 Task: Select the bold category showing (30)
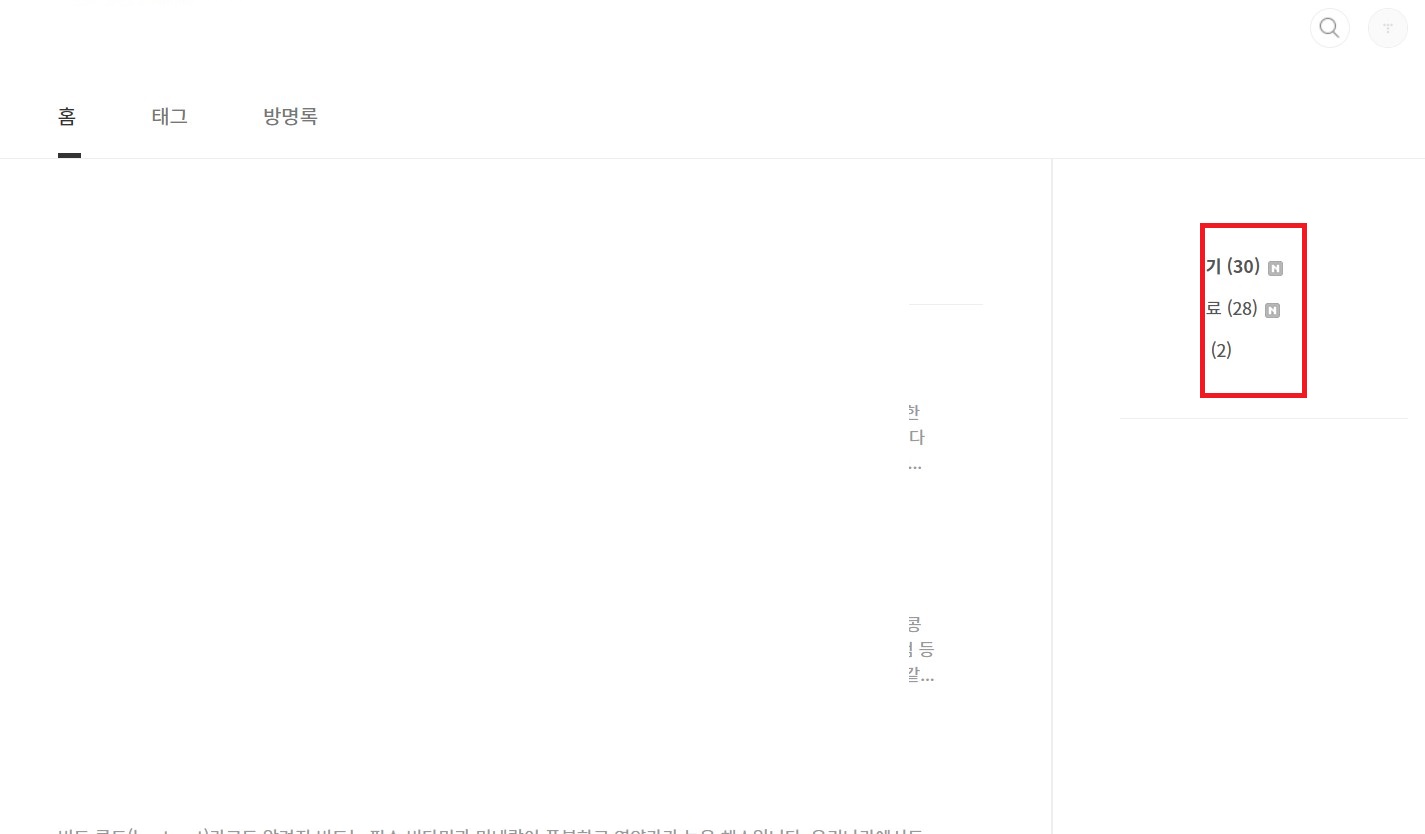[1233, 267]
